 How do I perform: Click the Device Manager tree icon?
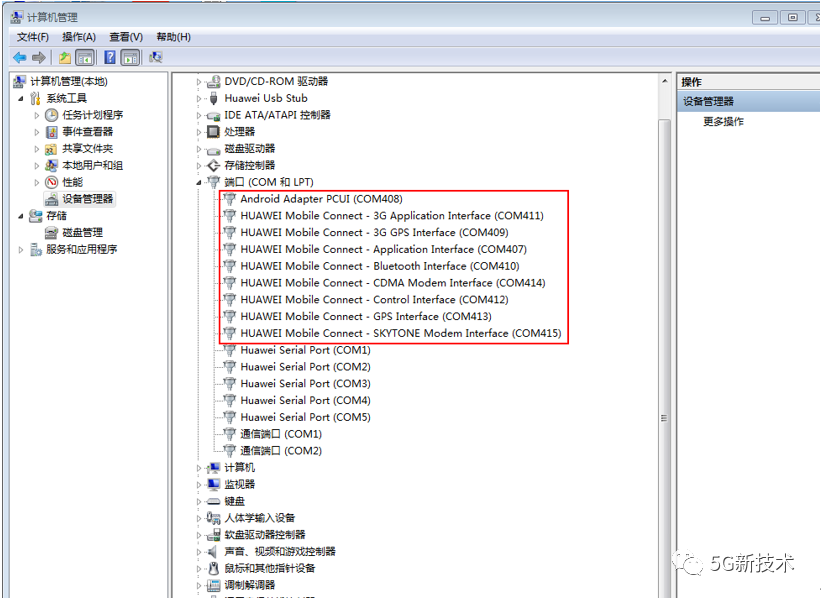click(x=51, y=199)
